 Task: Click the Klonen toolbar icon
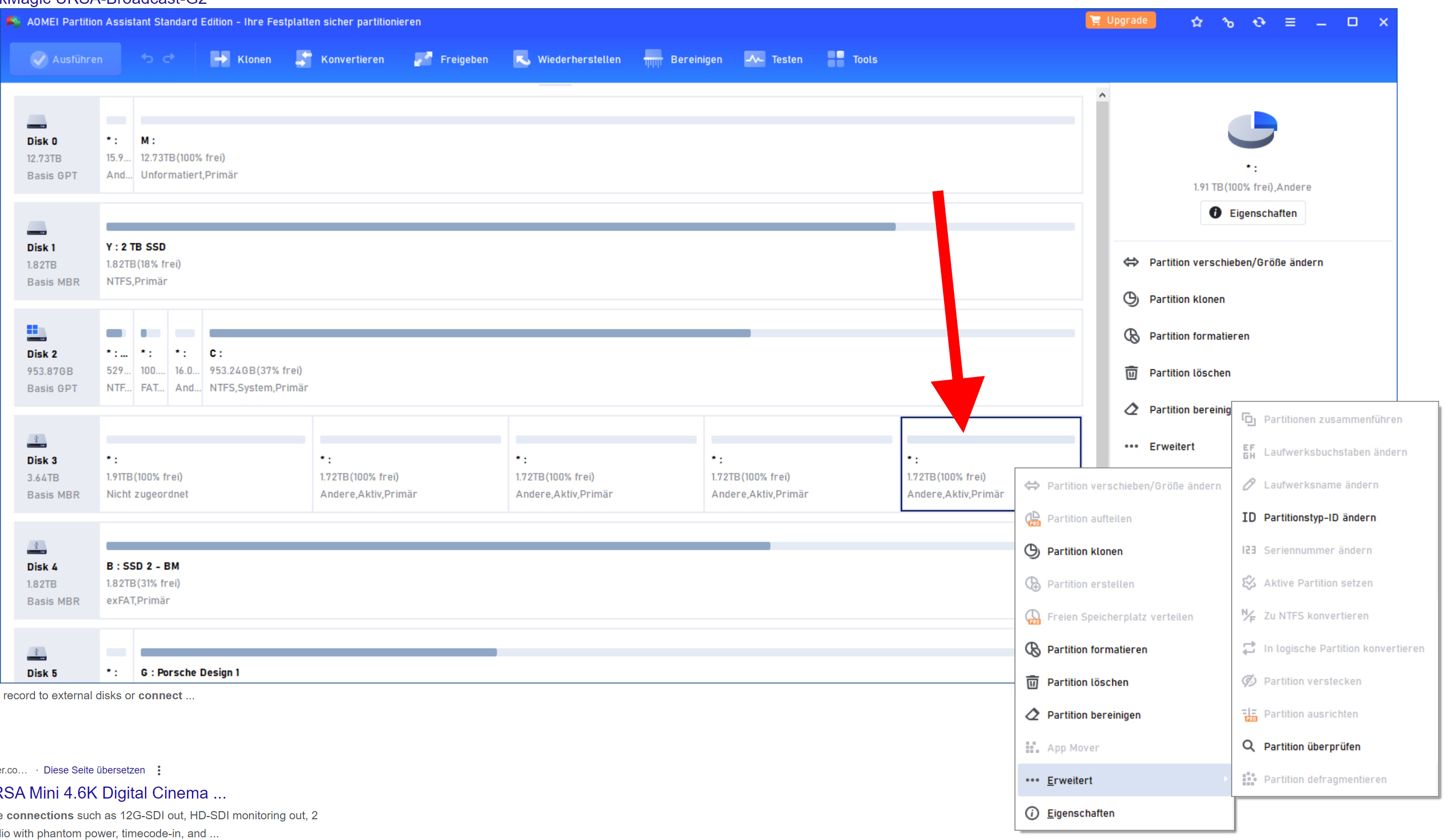[220, 59]
